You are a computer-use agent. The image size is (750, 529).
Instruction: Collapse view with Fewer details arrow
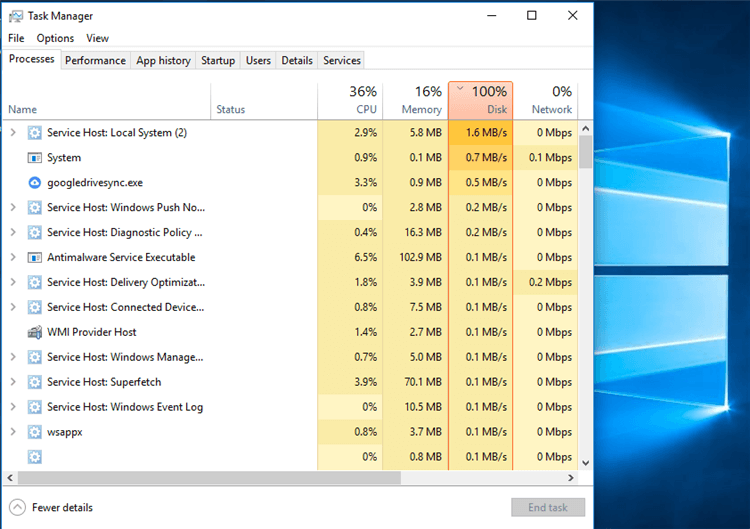pos(18,507)
